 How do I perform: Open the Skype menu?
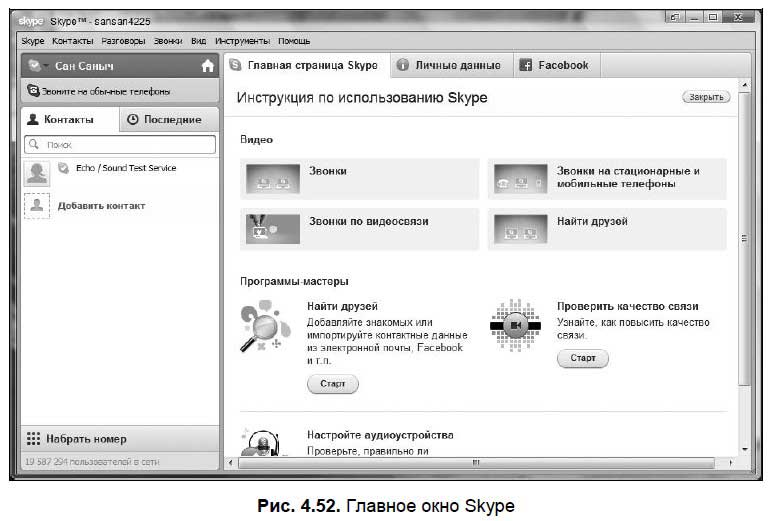click(32, 41)
